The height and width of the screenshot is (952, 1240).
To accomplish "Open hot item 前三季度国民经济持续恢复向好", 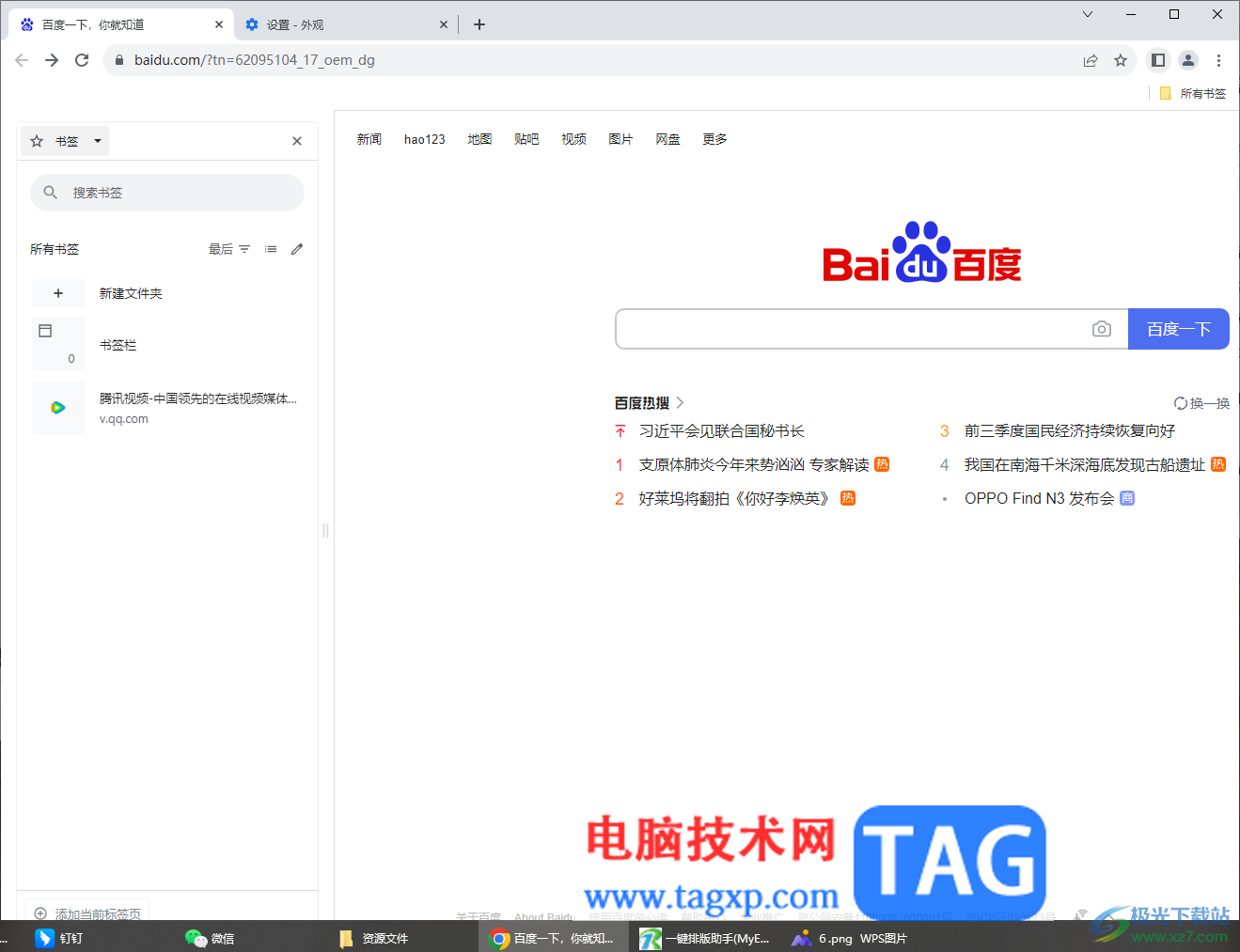I will pyautogui.click(x=1070, y=431).
